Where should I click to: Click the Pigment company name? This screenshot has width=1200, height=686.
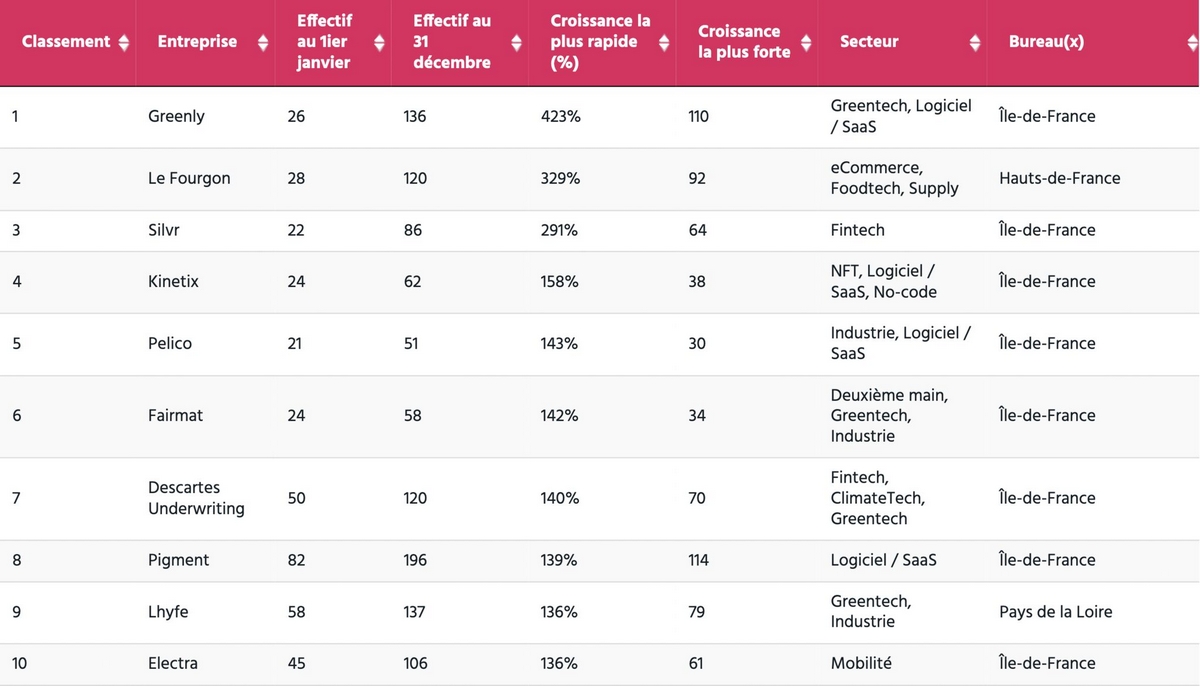point(178,560)
